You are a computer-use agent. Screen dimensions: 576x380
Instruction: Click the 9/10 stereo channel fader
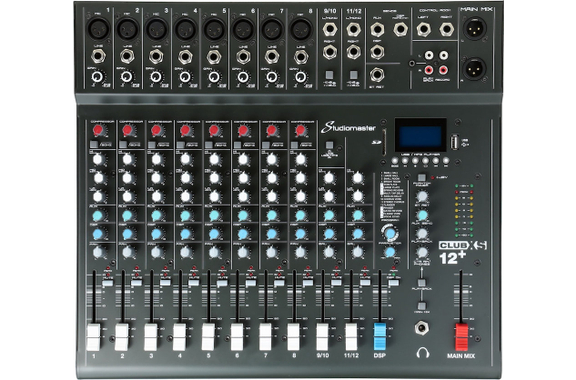[x=323, y=336]
